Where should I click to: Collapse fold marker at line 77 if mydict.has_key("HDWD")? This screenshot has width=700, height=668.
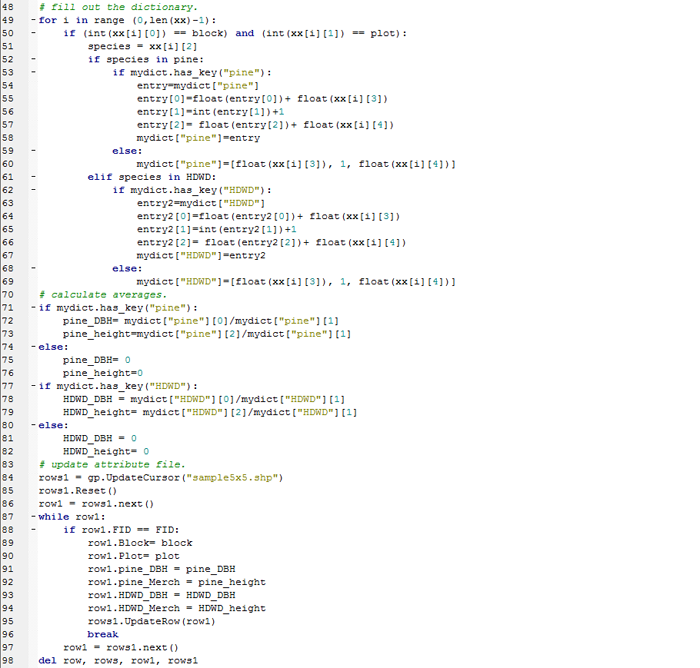coord(33,385)
